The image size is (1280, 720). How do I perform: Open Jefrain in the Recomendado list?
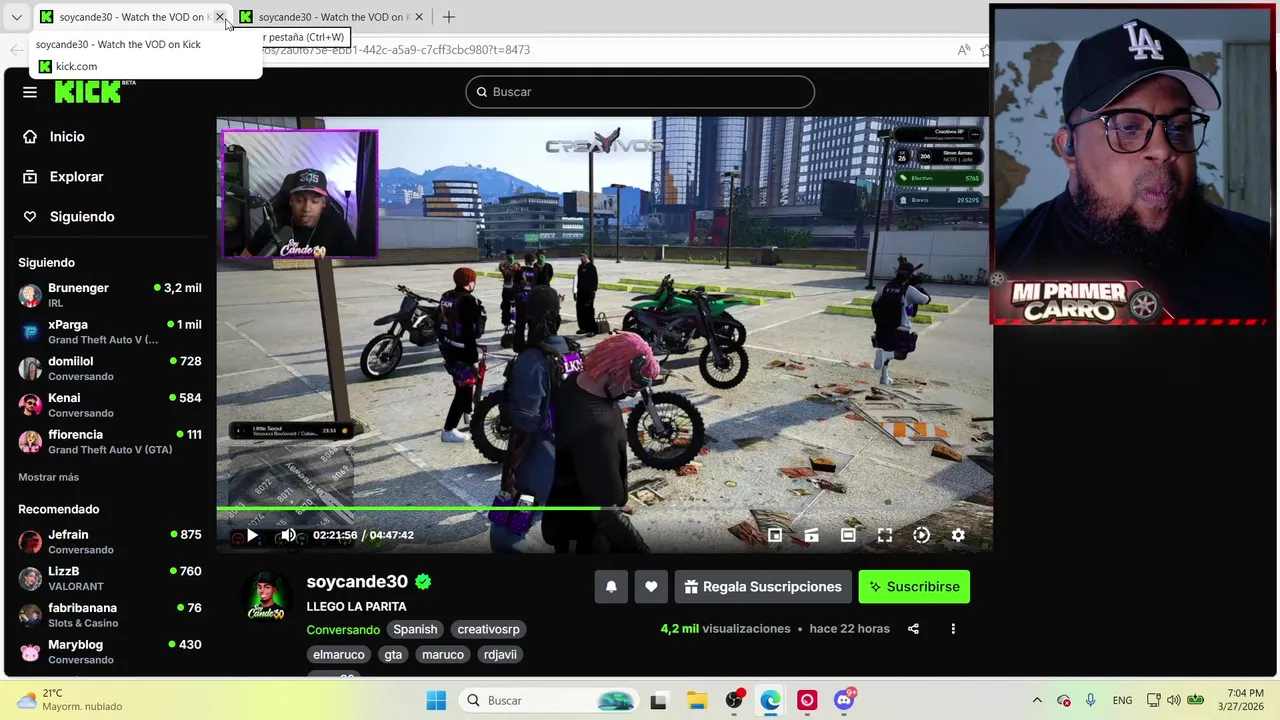click(110, 542)
